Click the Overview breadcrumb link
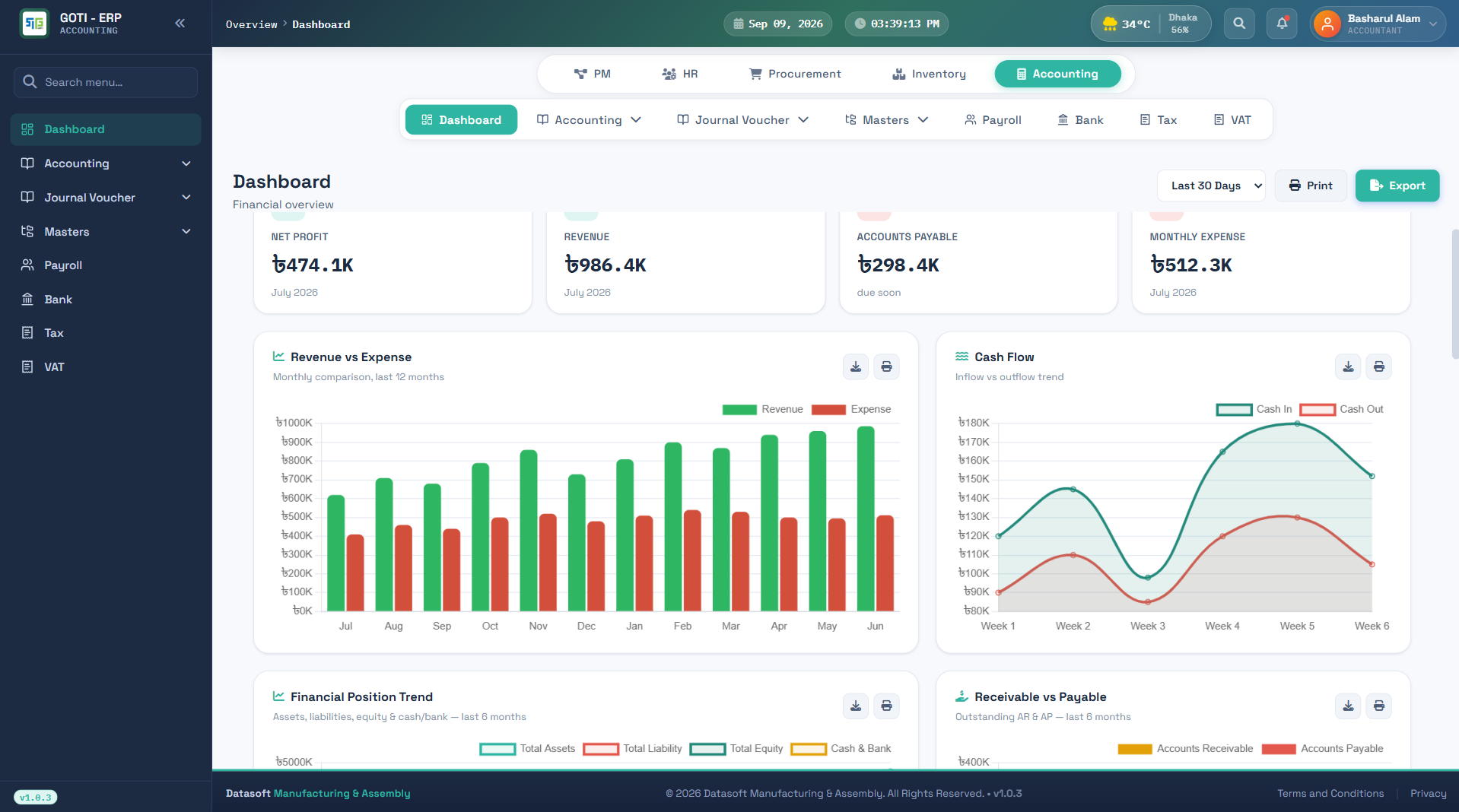This screenshot has height=812, width=1459. tap(252, 24)
